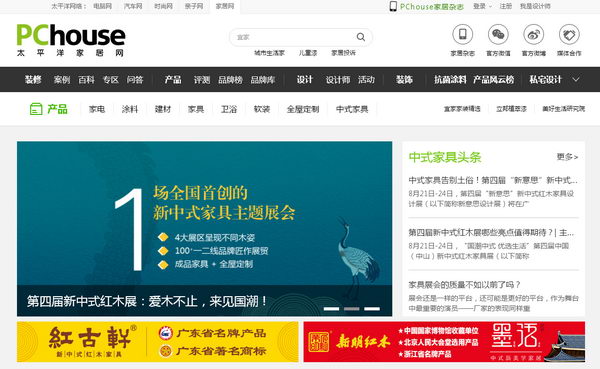Open 私宅设计 in the main navigation

coord(546,80)
